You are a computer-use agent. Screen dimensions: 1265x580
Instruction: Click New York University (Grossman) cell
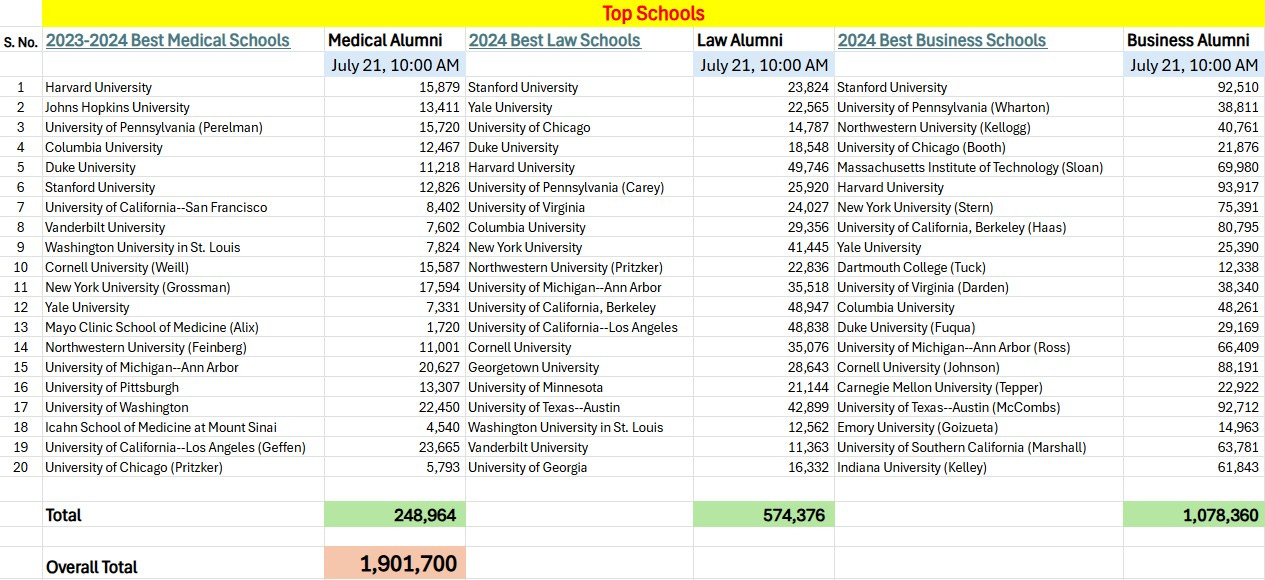coord(183,287)
